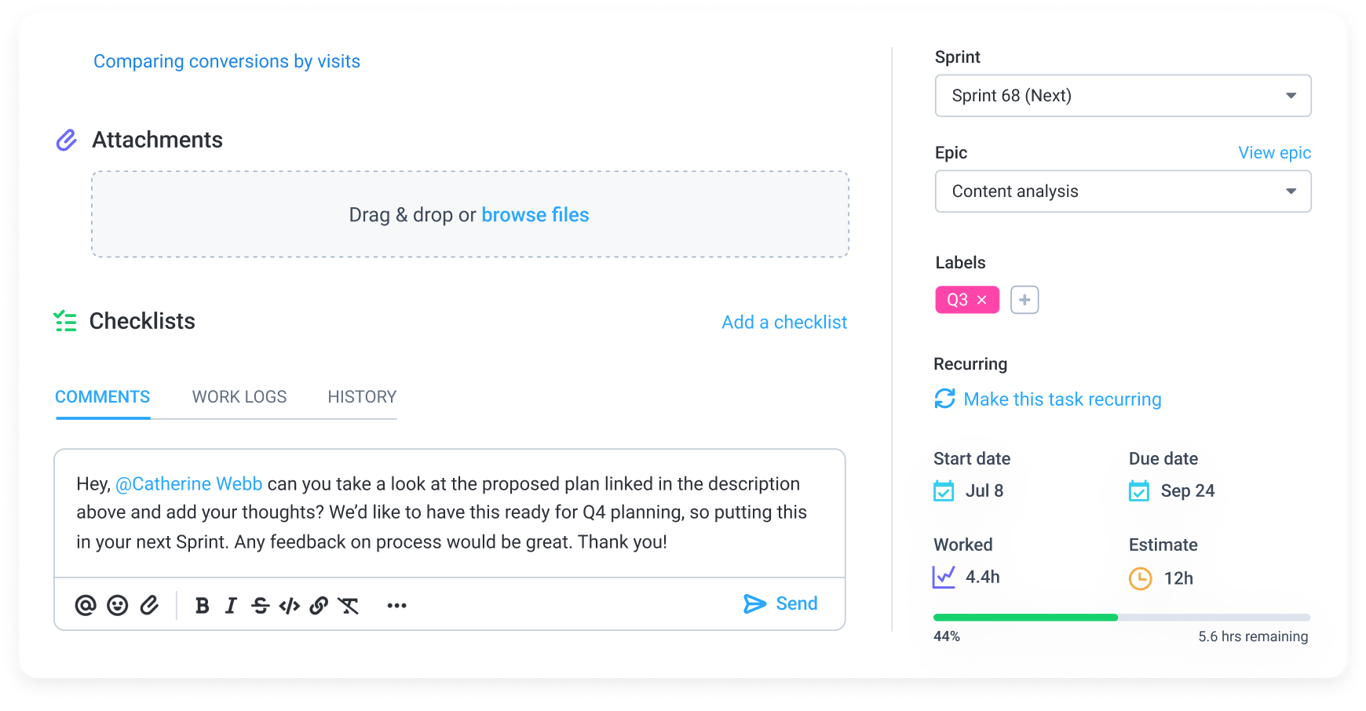Image resolution: width=1366 pixels, height=711 pixels.
Task: Remove the Q3 label
Action: click(982, 300)
